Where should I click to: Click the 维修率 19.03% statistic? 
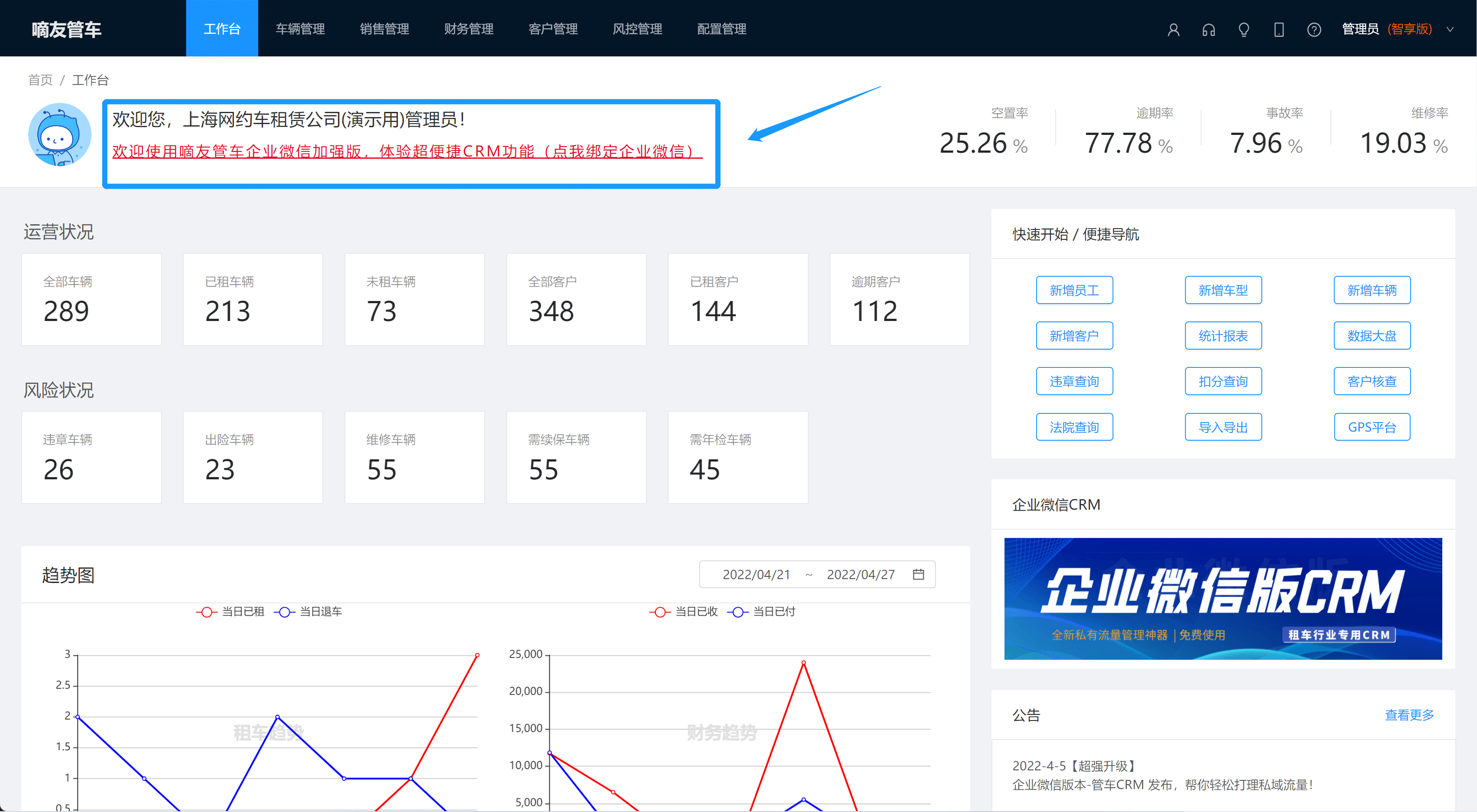(x=1404, y=131)
